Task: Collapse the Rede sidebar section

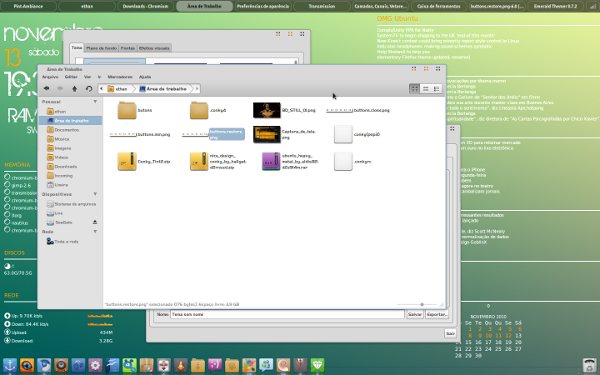Action: pos(95,232)
